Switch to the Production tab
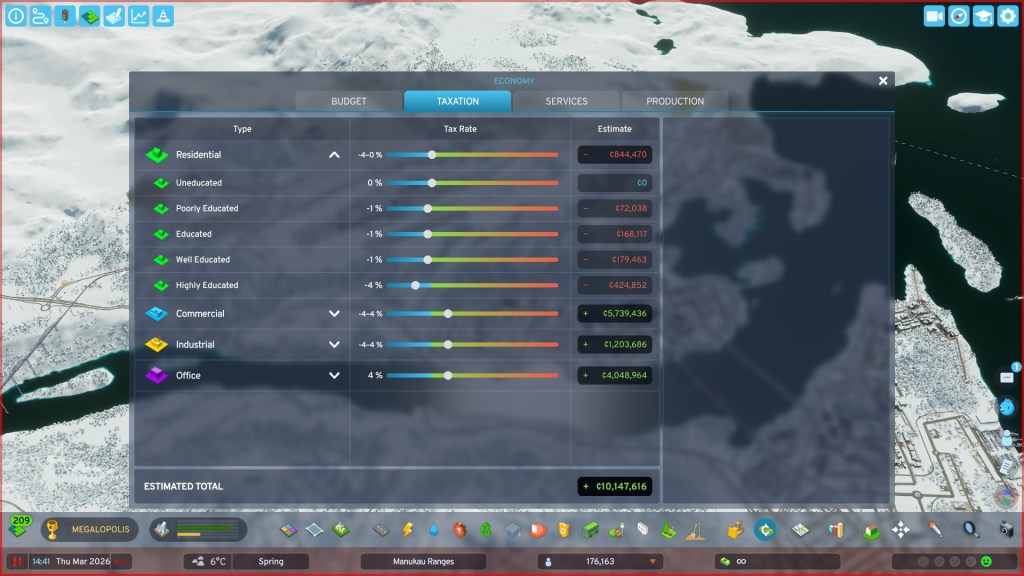The image size is (1024, 576). click(675, 101)
